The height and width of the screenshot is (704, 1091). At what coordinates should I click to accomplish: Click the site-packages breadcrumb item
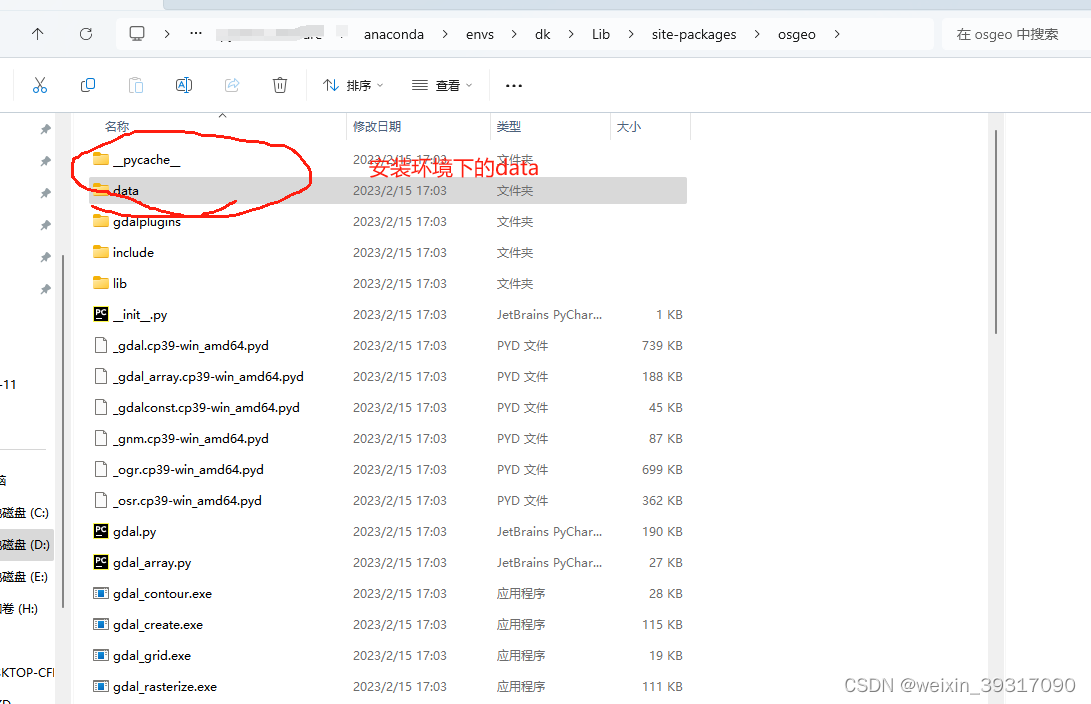[694, 33]
